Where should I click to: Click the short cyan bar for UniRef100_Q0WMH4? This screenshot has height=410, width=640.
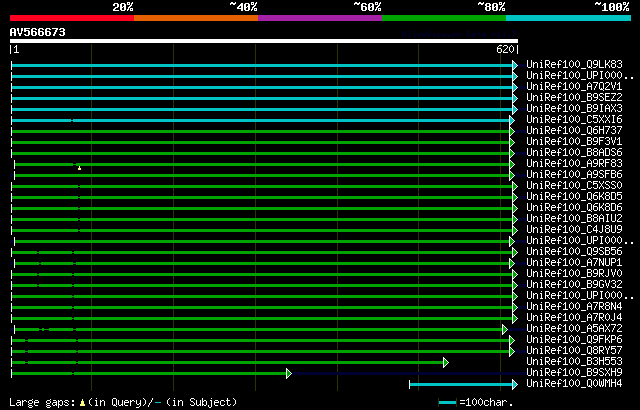pyautogui.click(x=460, y=383)
